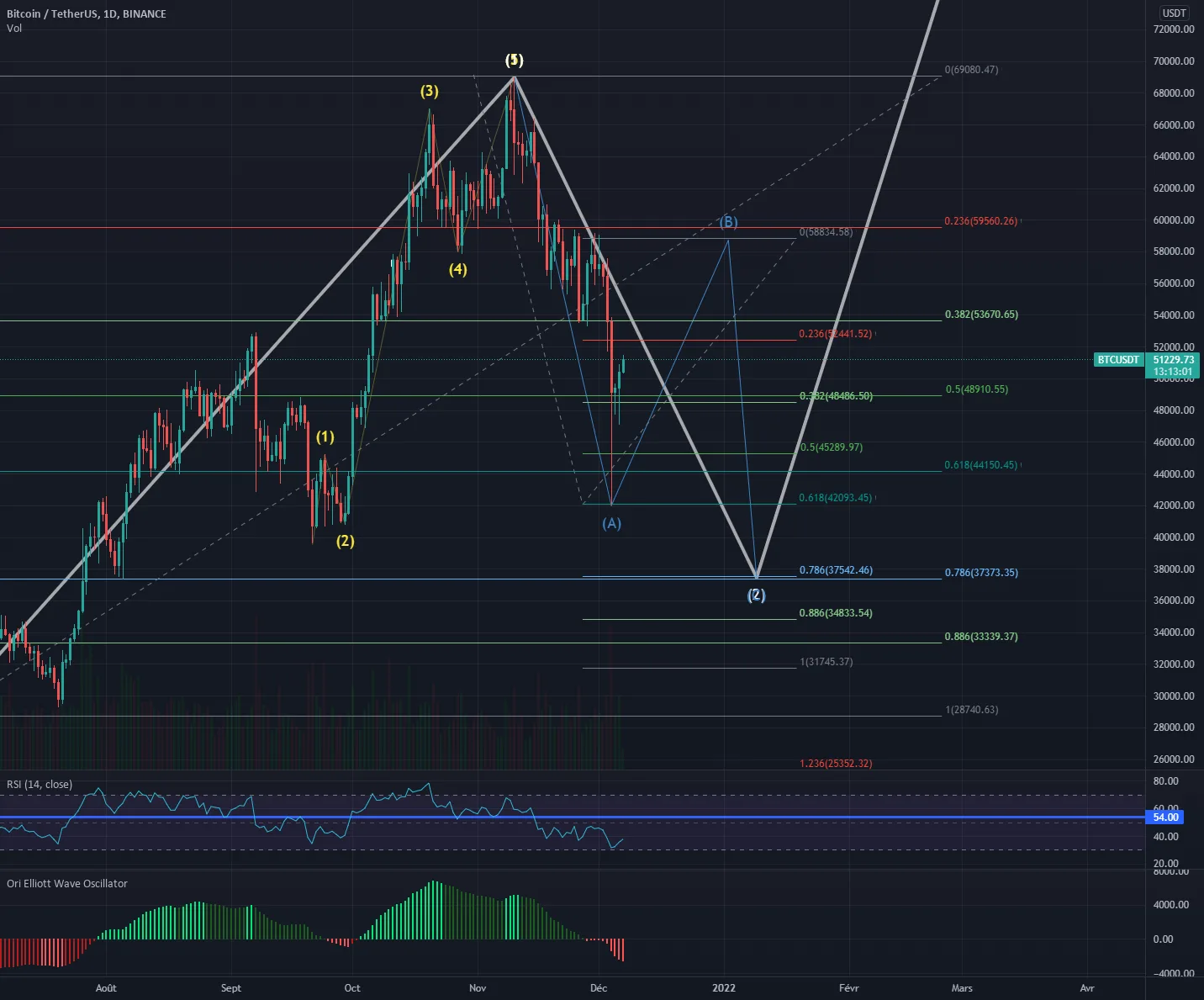This screenshot has height=1000, width=1204.
Task: Click the 0.618(42093.45) Fibonacci label
Action: click(x=836, y=498)
